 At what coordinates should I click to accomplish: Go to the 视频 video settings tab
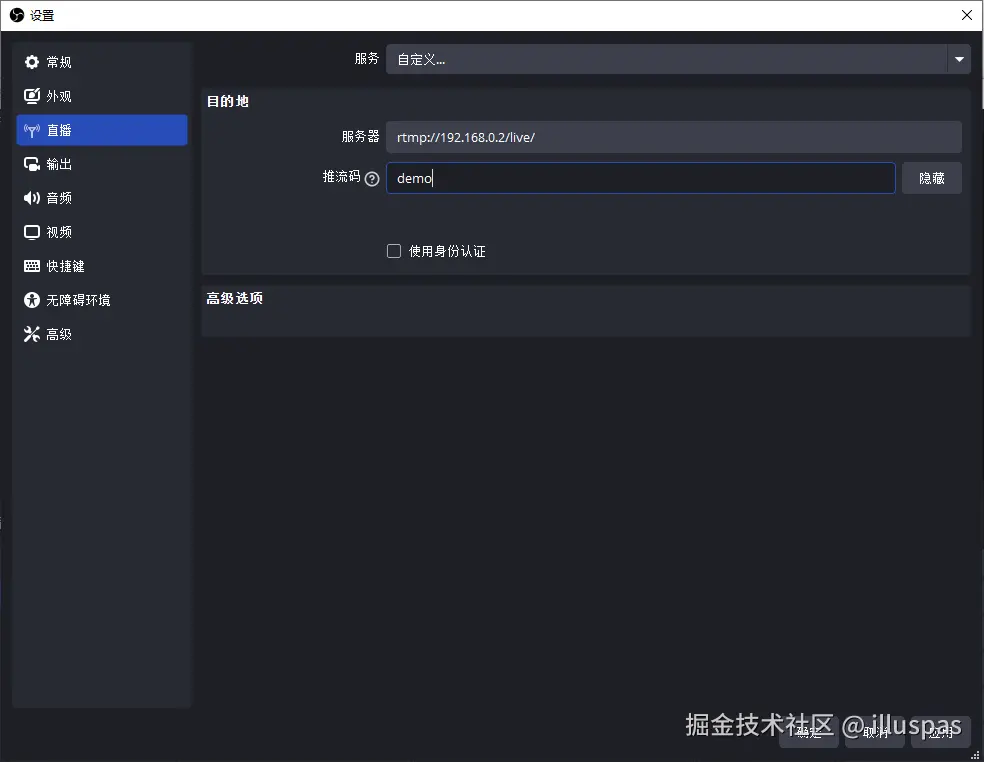[102, 232]
